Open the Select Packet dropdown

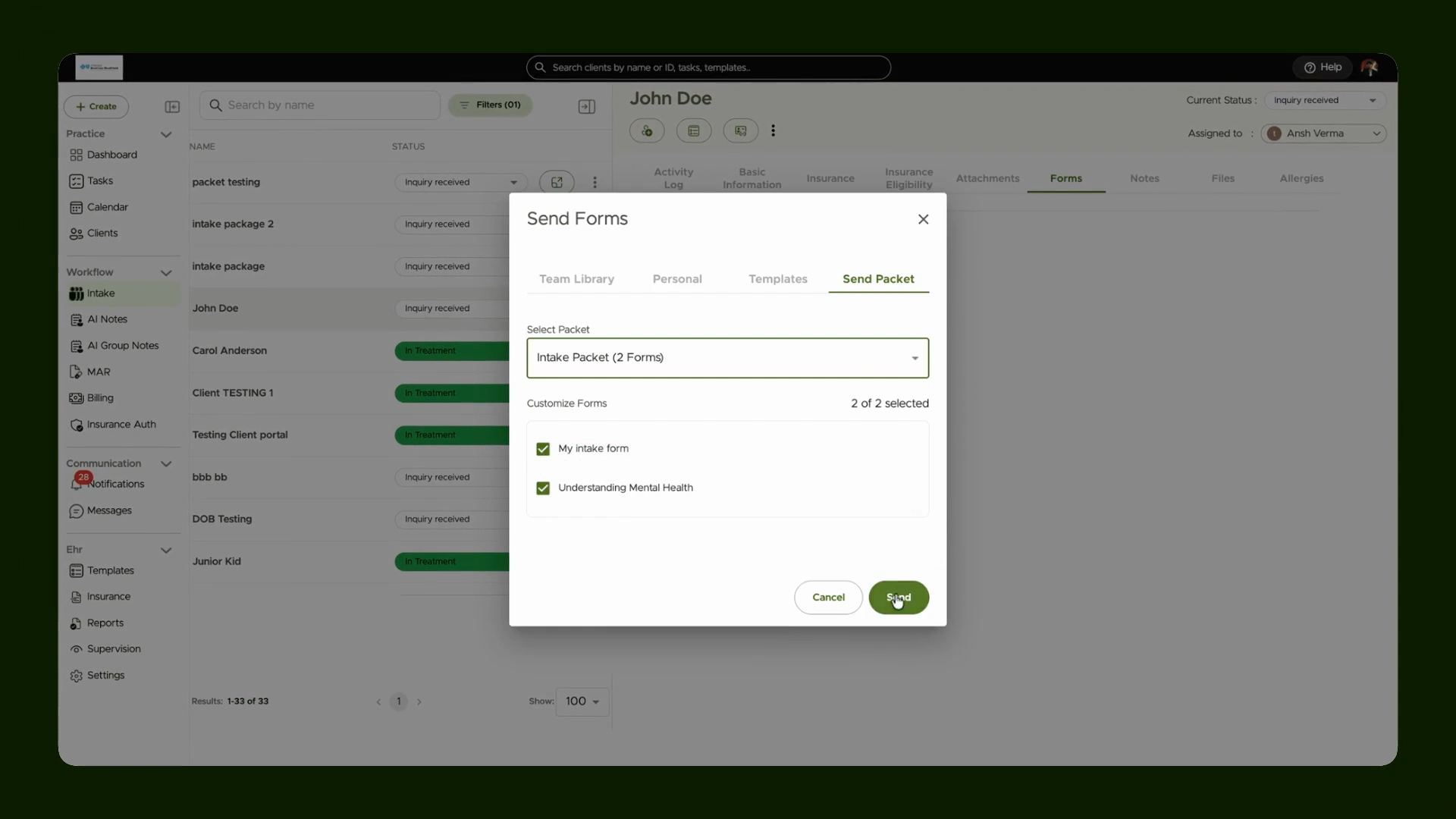coord(727,358)
